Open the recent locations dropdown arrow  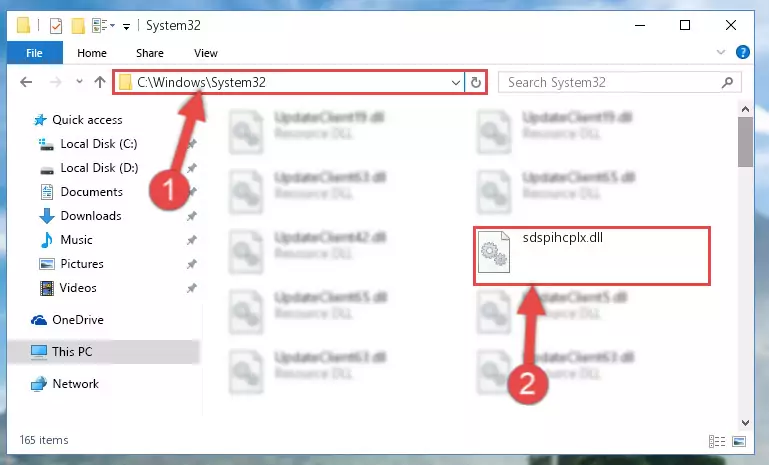(79, 82)
